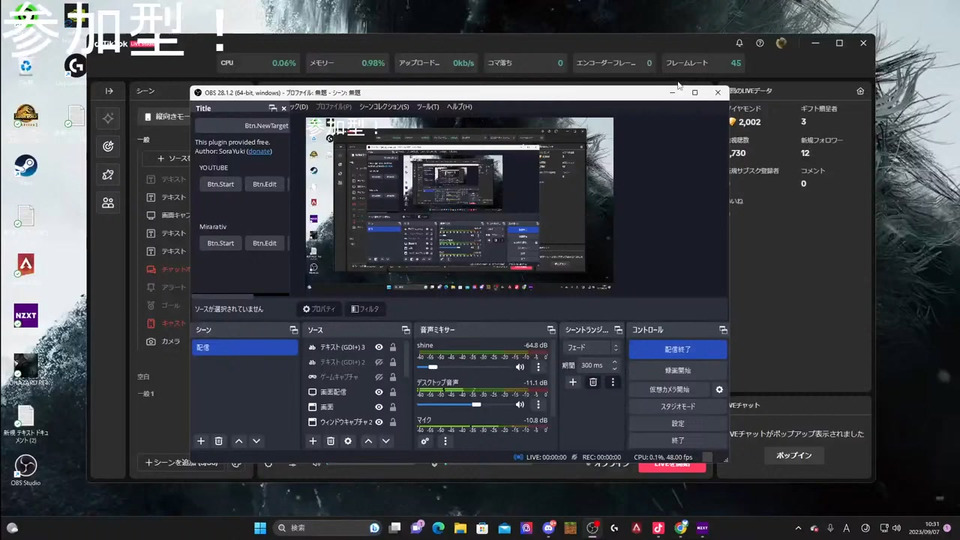Unlock 画面 source lock
The height and width of the screenshot is (540, 960).
(x=393, y=407)
